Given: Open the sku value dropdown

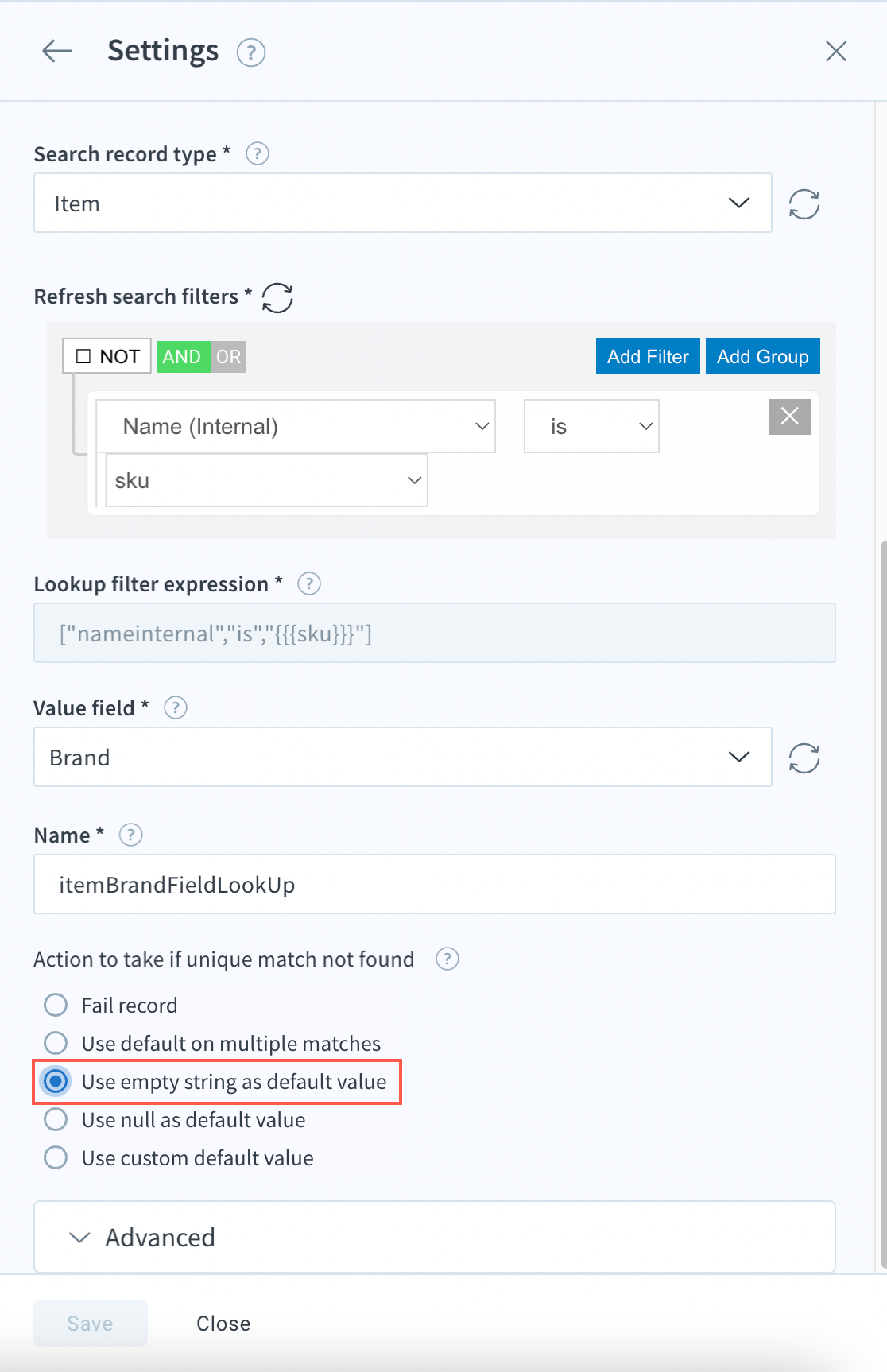Looking at the screenshot, I should 267,480.
